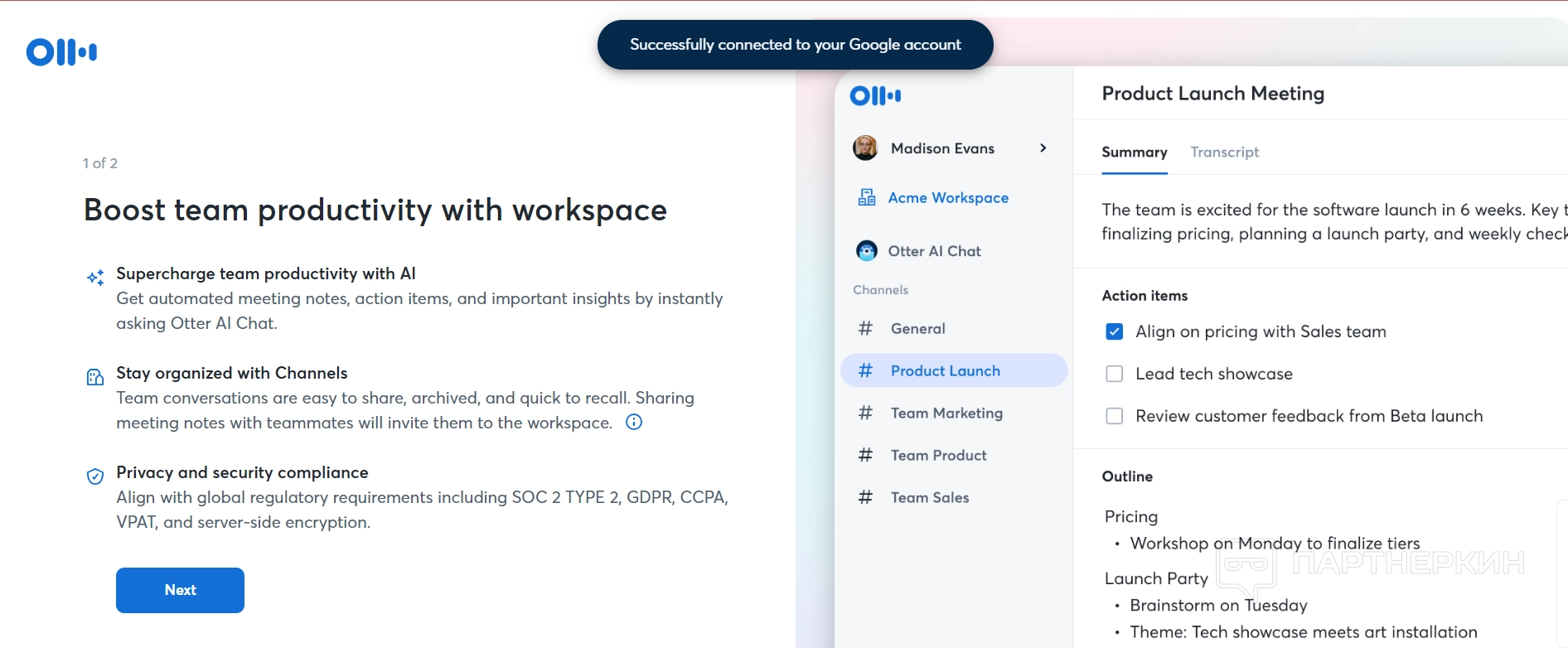This screenshot has width=1568, height=648.
Task: Click the sparkle icon beside Supercharge heading
Action: coord(96,278)
